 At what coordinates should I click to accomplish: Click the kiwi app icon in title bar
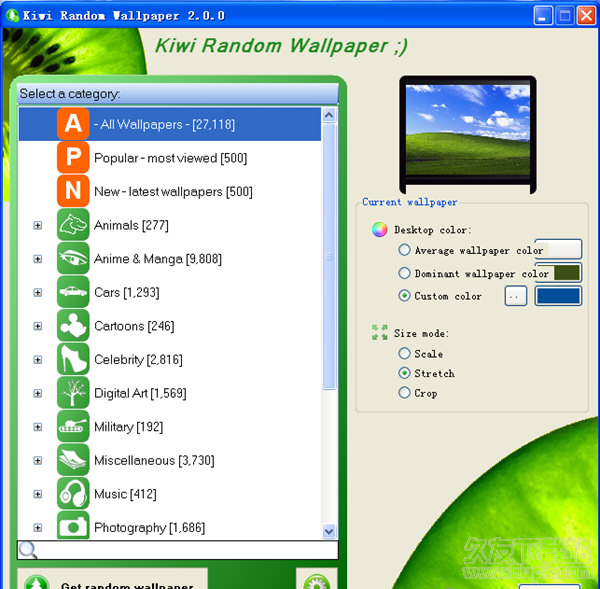click(13, 15)
